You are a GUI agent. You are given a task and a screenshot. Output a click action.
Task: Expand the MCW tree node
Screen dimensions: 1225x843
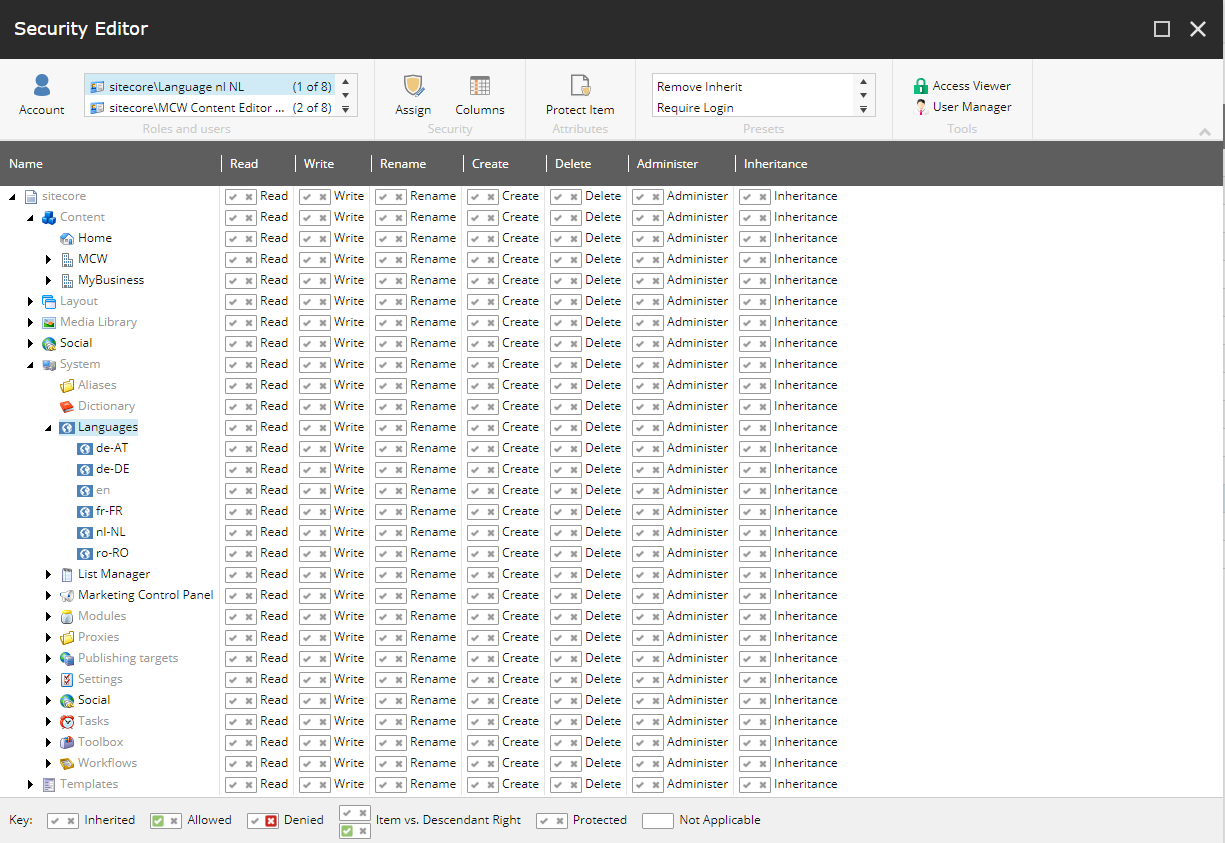click(48, 259)
